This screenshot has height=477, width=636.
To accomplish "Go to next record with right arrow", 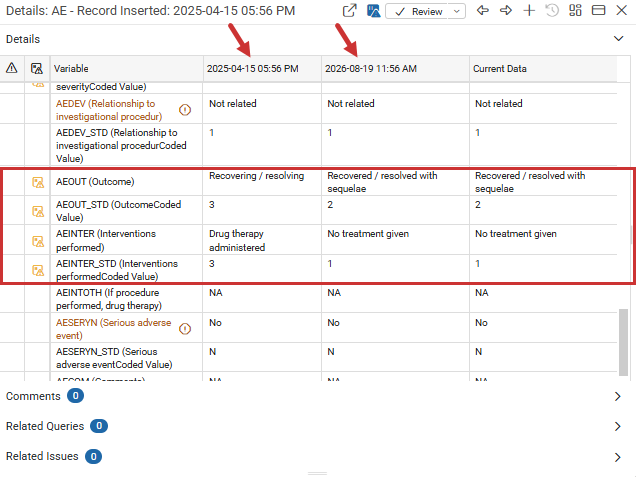I will click(x=506, y=10).
